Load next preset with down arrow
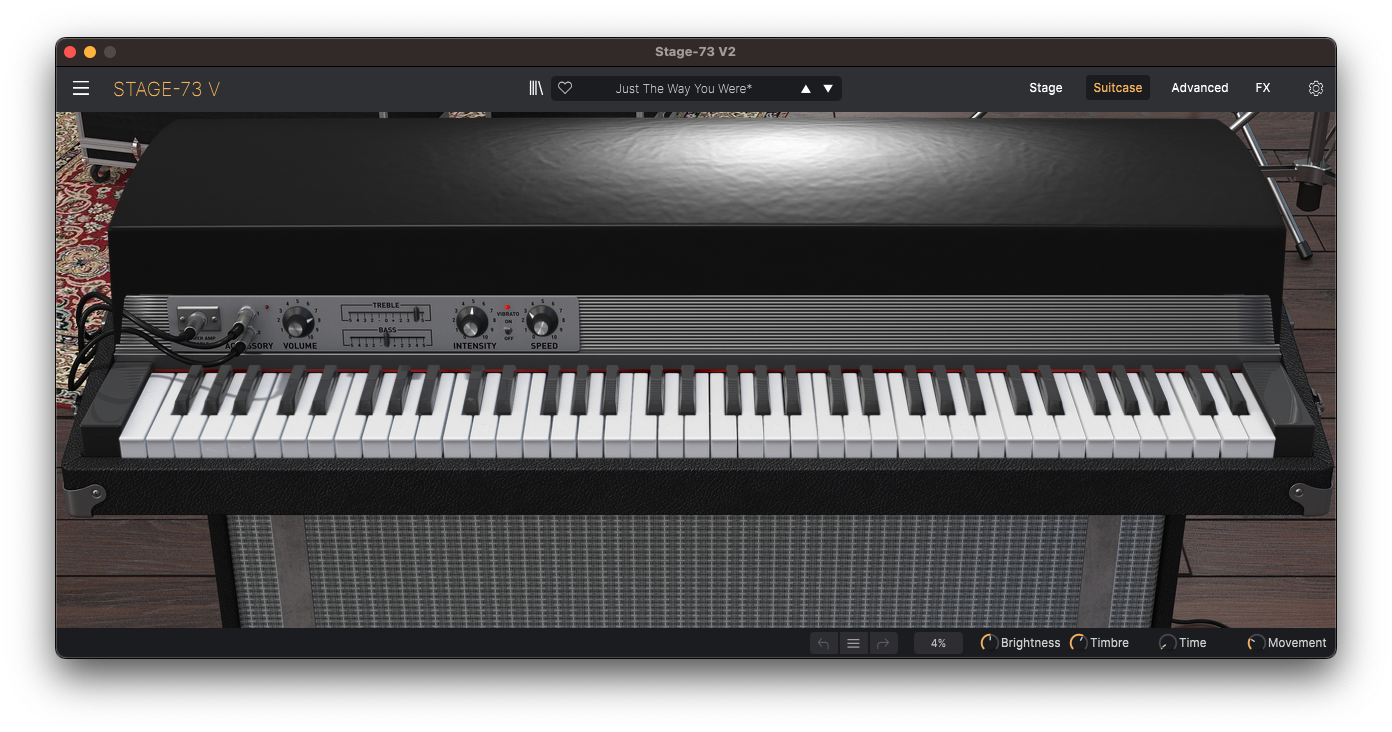Viewport: 1392px width, 732px height. (x=828, y=89)
